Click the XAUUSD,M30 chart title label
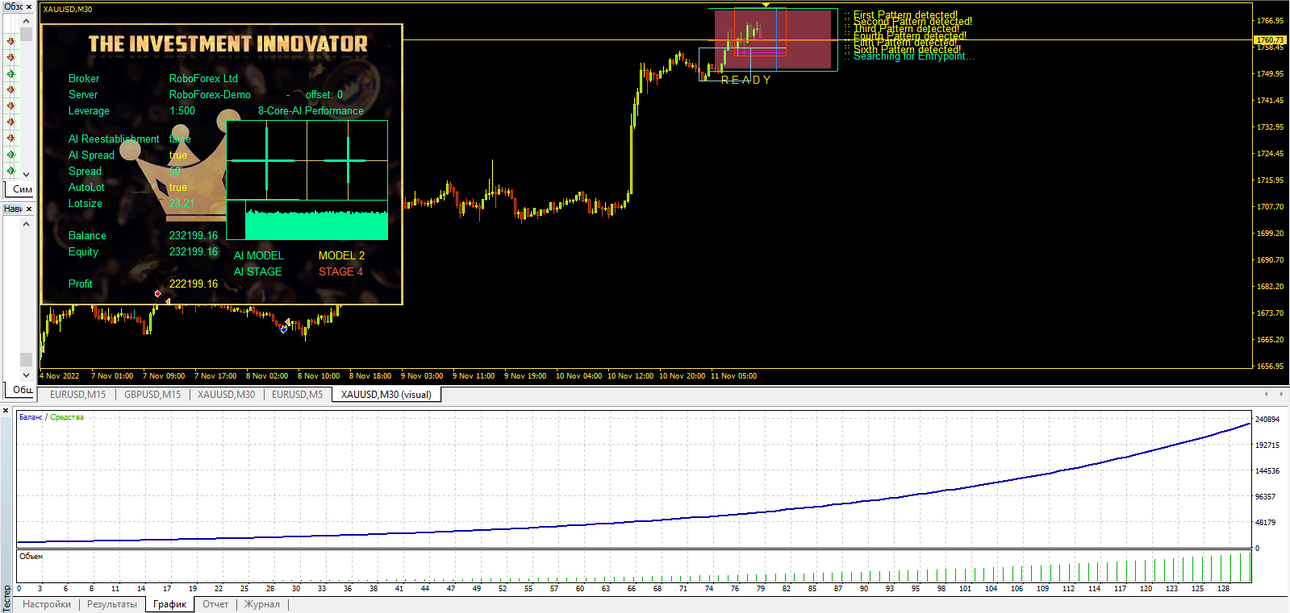The width and height of the screenshot is (1290, 613). coord(66,9)
